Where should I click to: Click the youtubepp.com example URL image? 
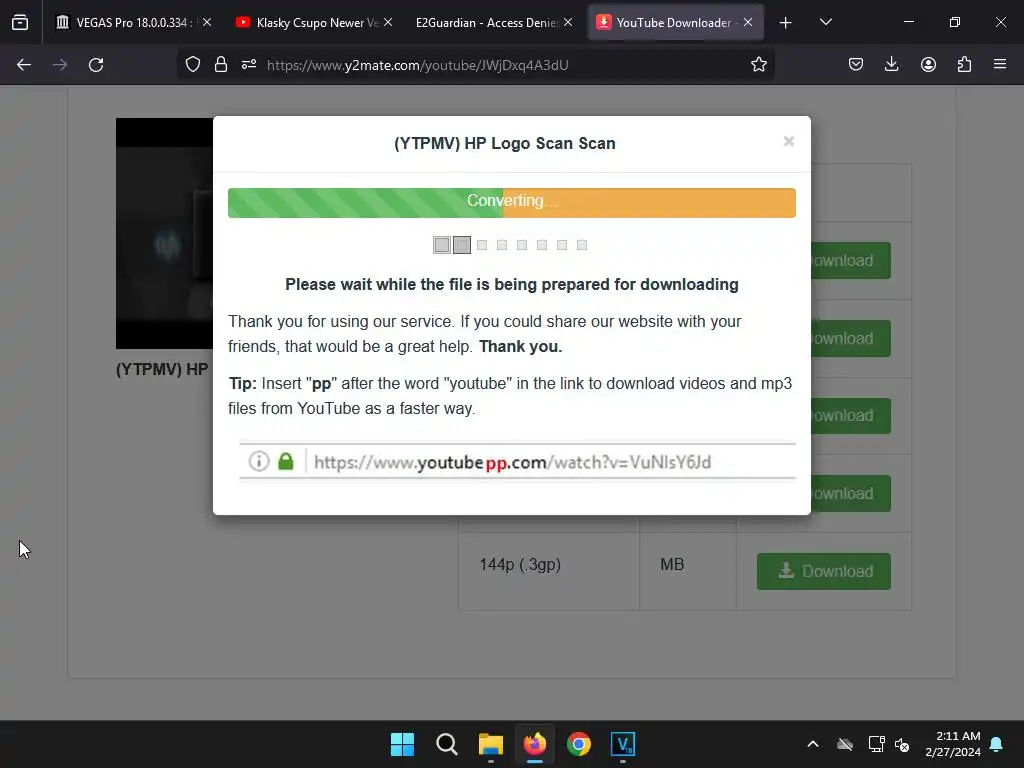(517, 461)
